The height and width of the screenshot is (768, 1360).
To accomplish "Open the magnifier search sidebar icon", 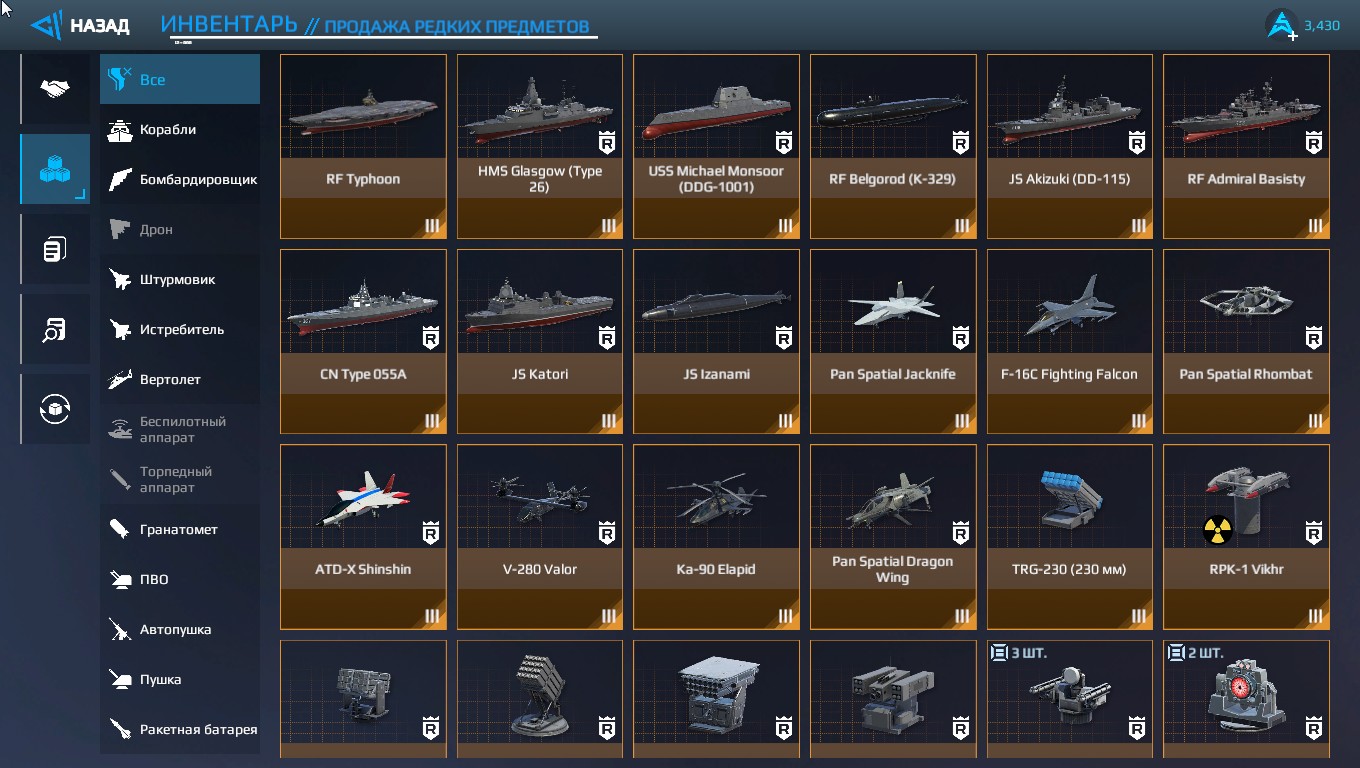I will tap(55, 329).
